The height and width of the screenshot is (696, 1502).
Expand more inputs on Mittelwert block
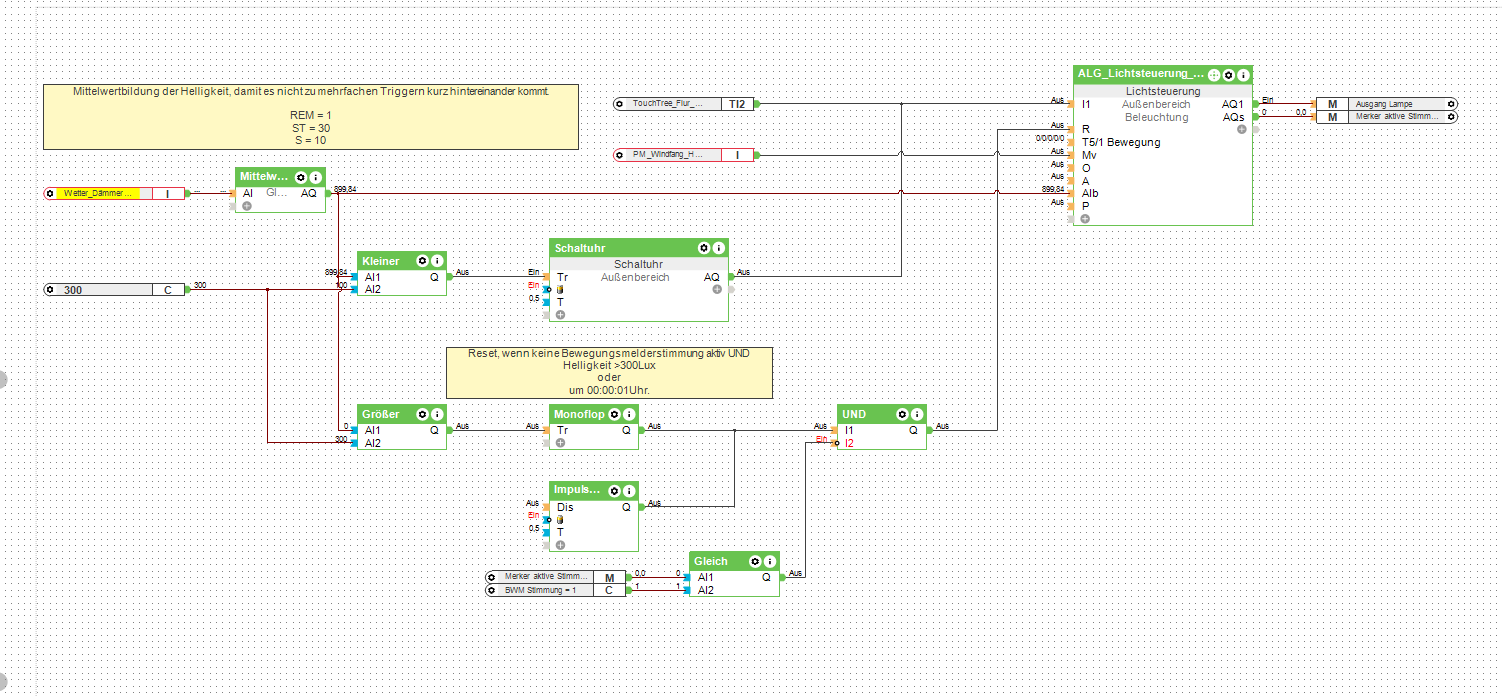(x=247, y=206)
